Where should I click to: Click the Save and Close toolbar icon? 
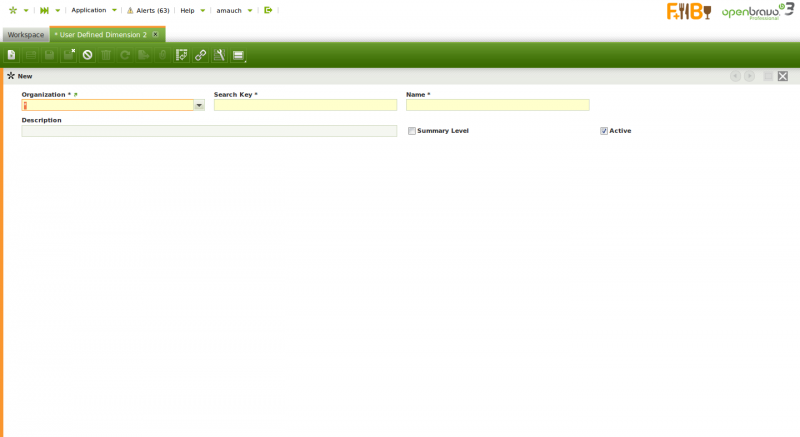[69, 55]
